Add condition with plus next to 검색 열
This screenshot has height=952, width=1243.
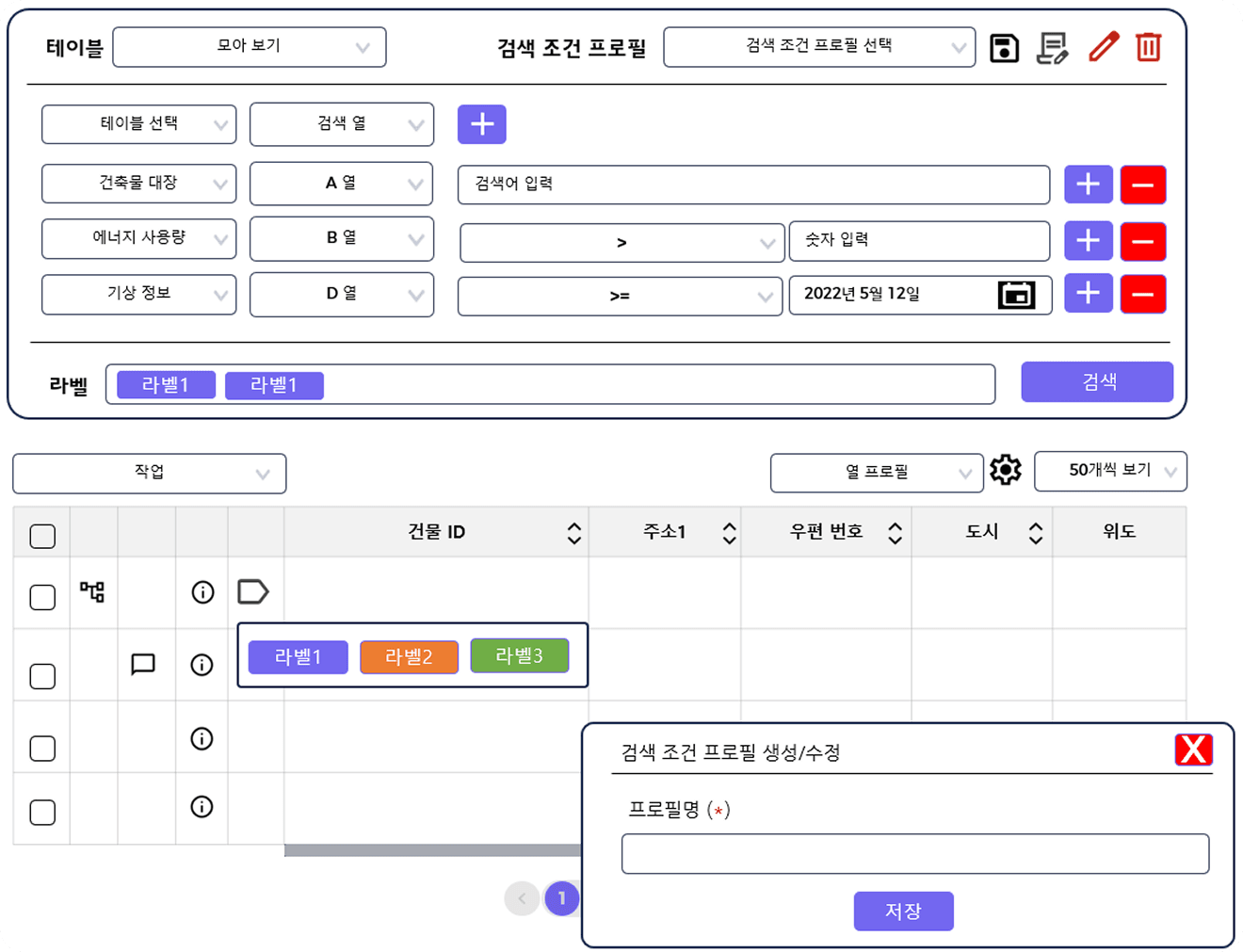tap(482, 124)
